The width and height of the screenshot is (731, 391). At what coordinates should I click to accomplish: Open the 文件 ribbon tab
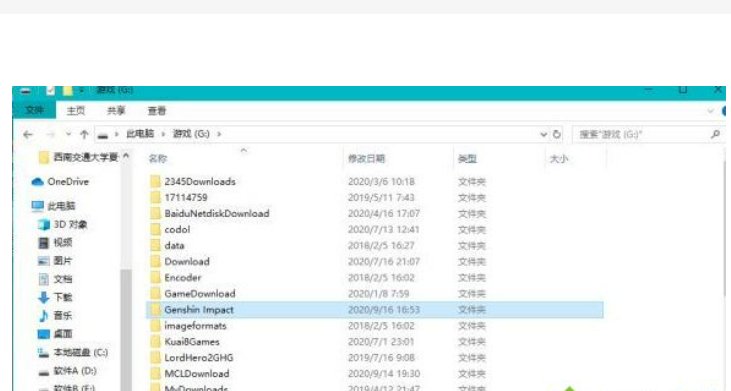click(x=34, y=110)
